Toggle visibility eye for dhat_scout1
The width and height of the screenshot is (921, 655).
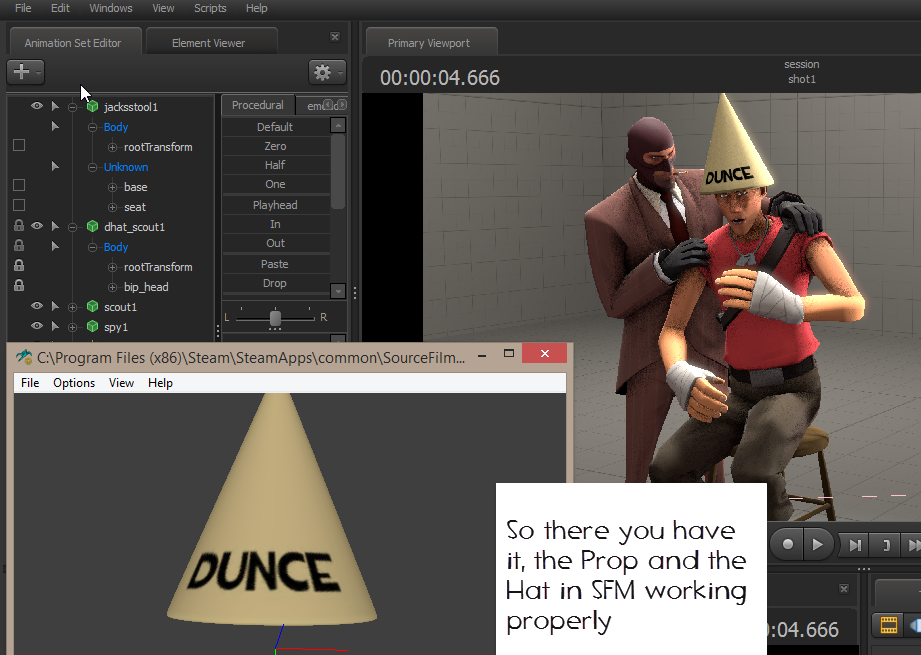[x=37, y=226]
